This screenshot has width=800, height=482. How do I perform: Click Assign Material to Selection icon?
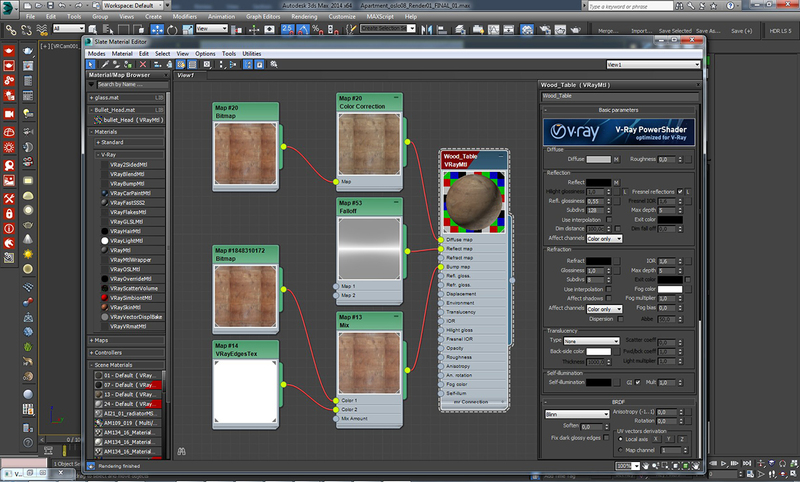coord(128,64)
